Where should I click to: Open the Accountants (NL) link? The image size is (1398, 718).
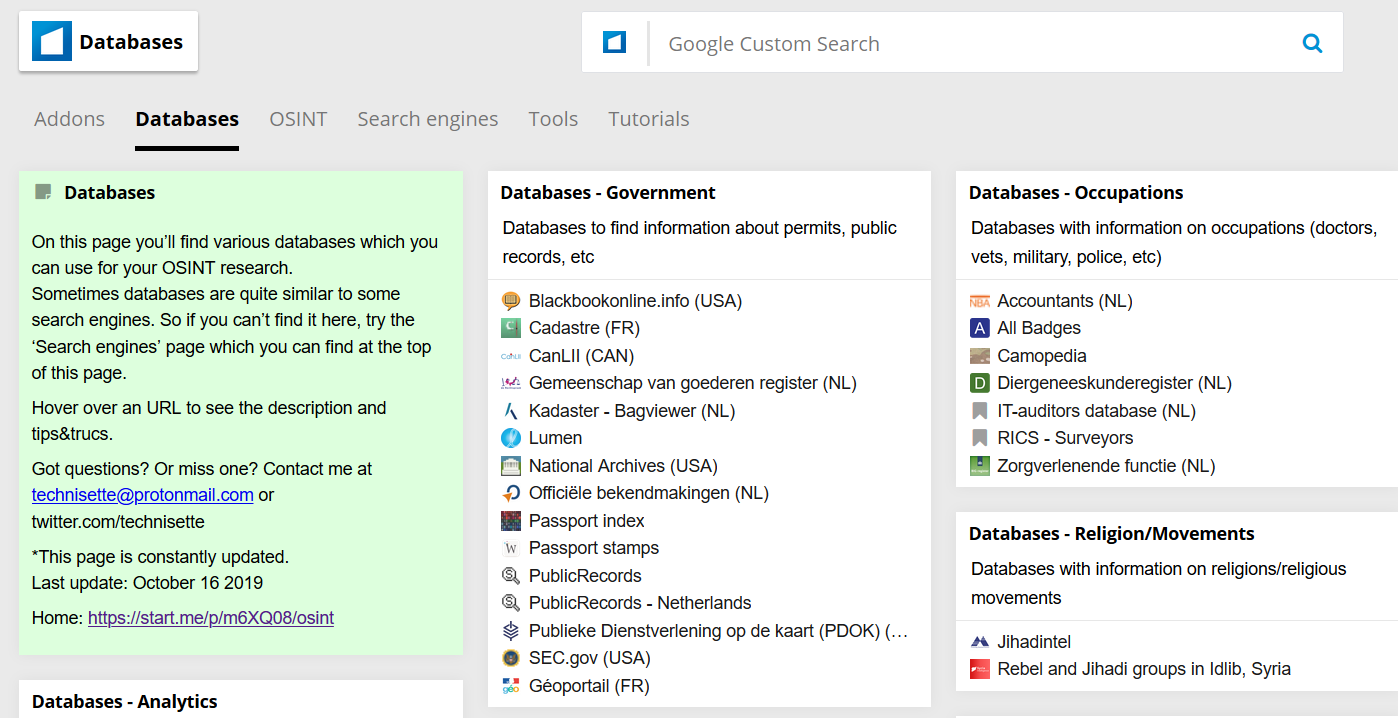click(x=1065, y=301)
